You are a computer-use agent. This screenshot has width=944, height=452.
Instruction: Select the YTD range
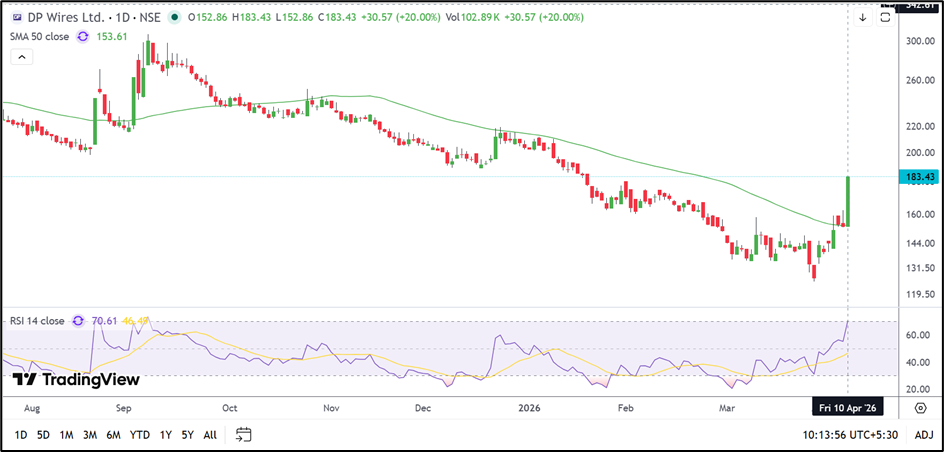tap(140, 435)
